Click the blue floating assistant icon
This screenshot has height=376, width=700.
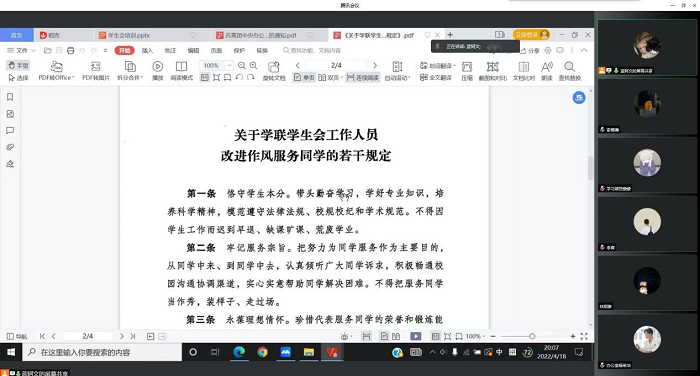[x=579, y=98]
